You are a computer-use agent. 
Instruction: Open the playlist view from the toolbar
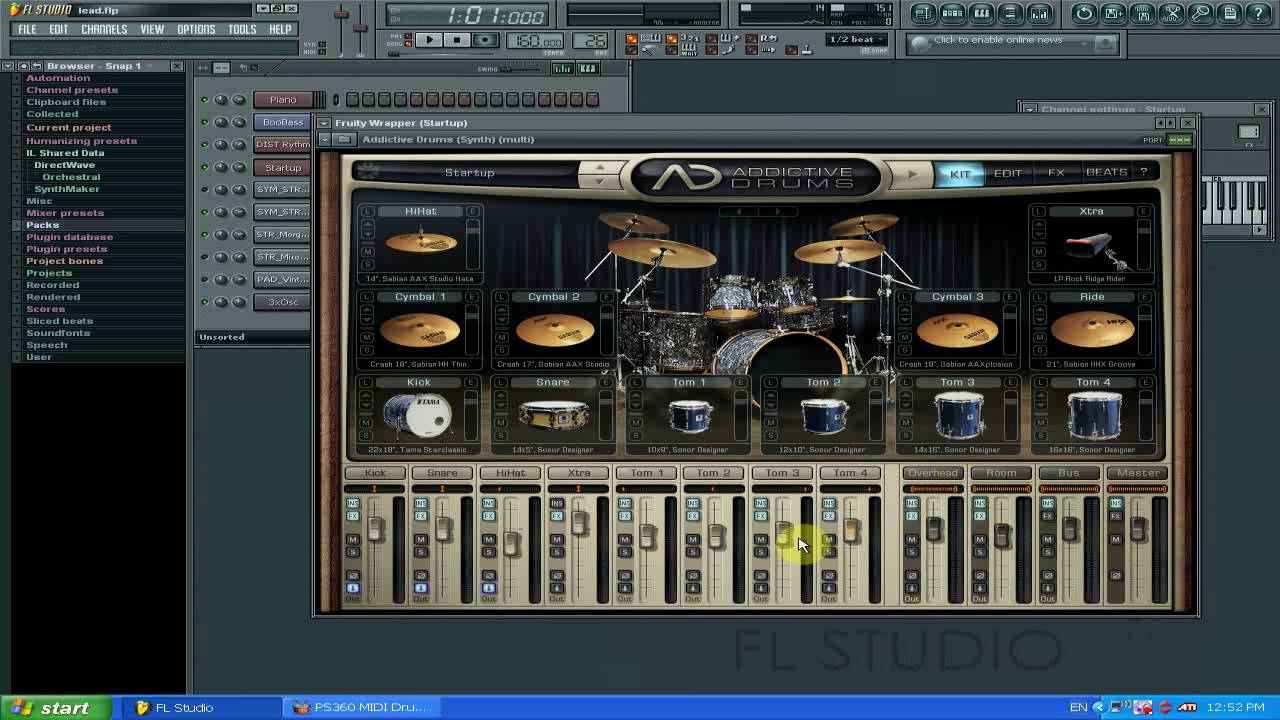click(x=923, y=13)
